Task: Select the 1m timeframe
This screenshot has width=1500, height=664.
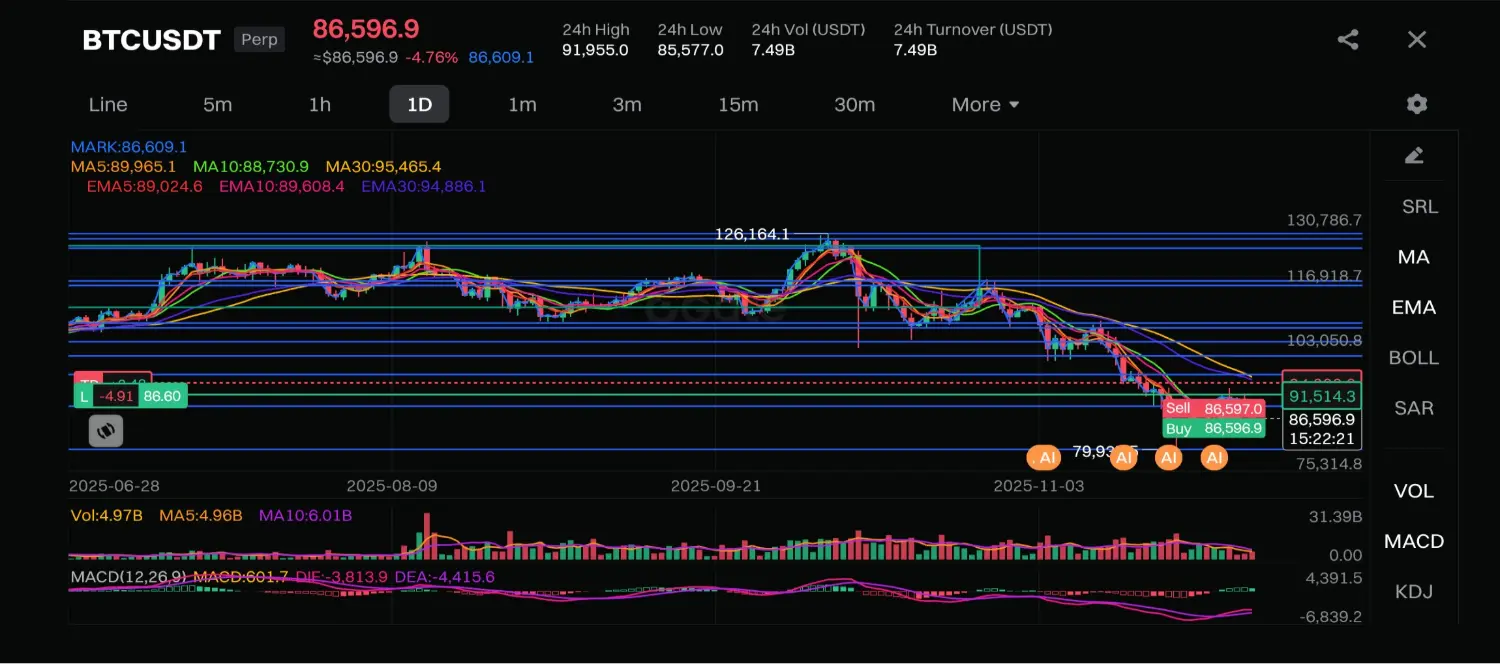Action: [x=522, y=104]
